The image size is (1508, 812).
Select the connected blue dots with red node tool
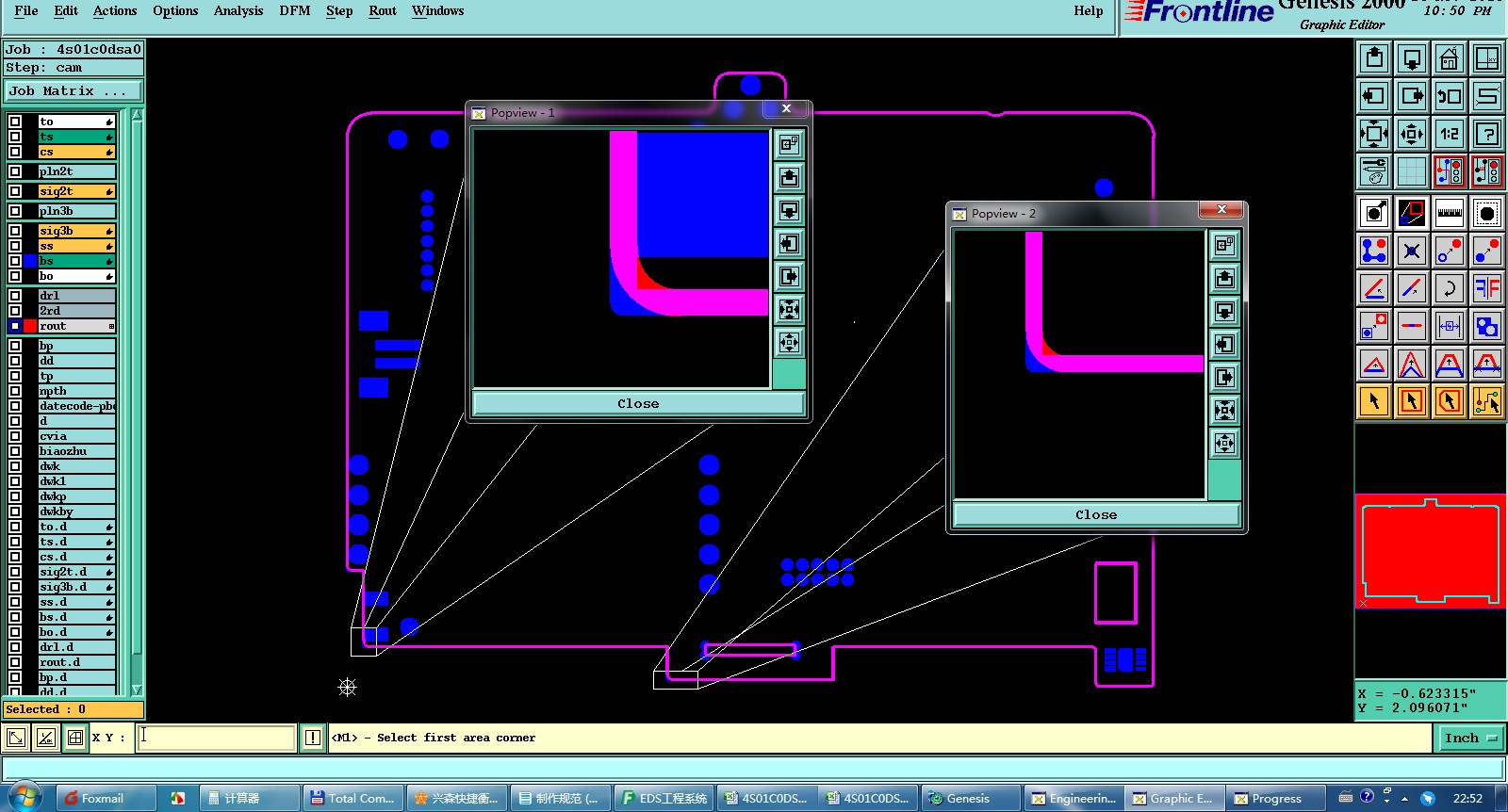(1374, 251)
